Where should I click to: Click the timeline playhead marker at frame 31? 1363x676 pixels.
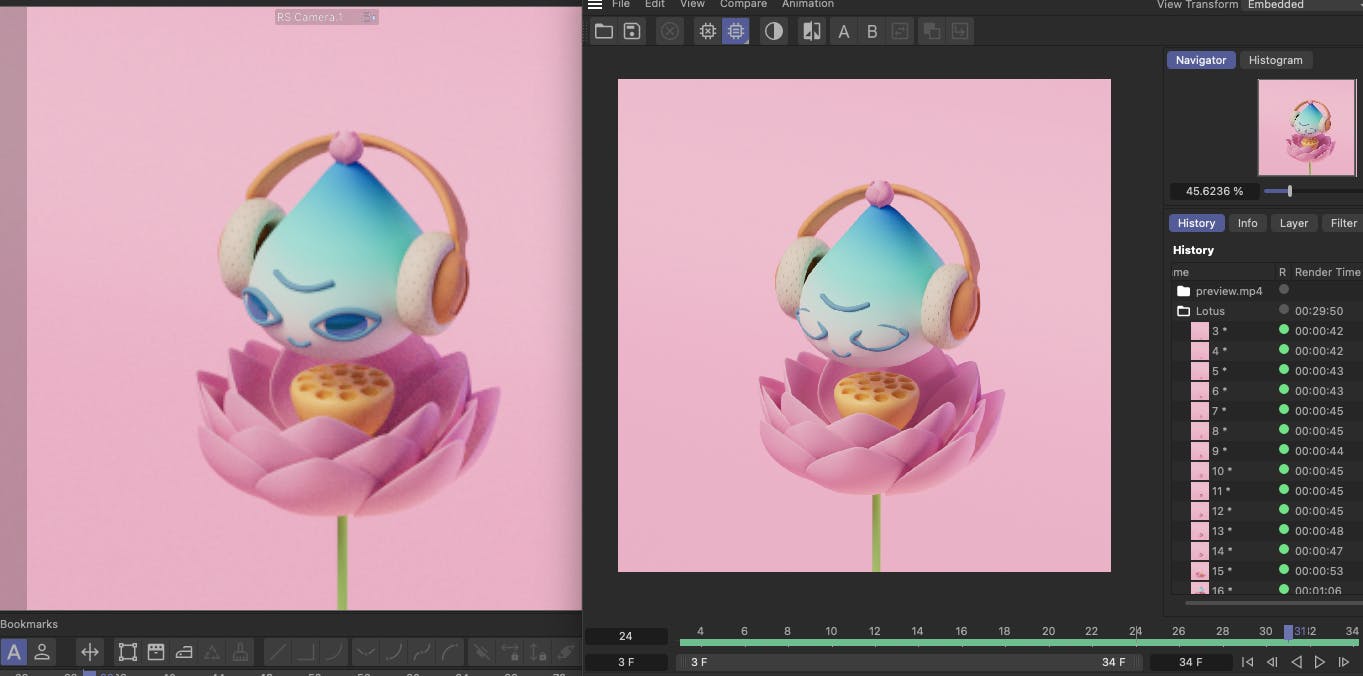click(1289, 631)
